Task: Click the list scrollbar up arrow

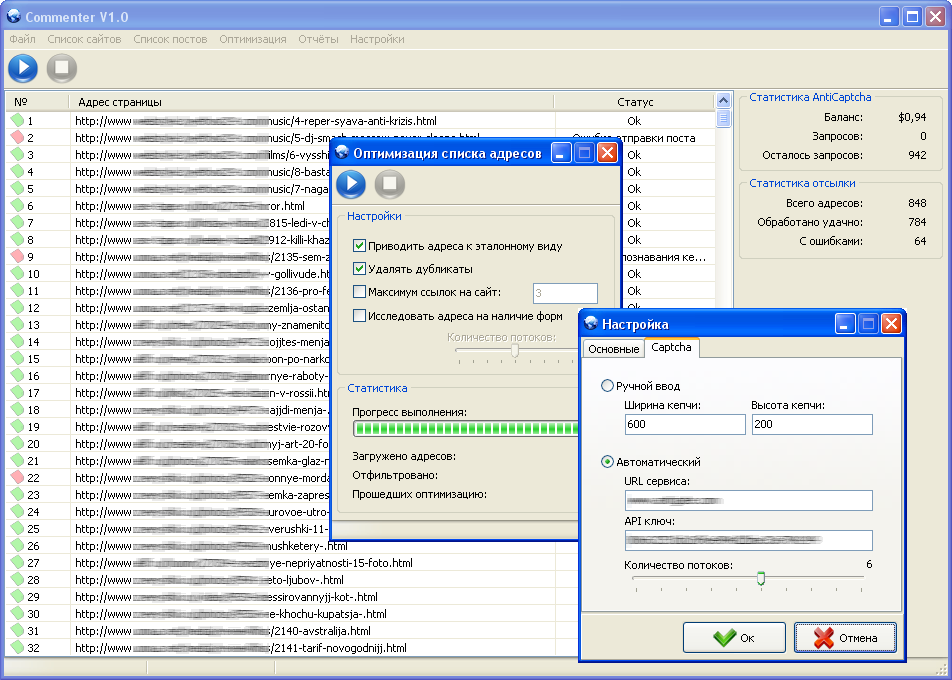Action: pyautogui.click(x=723, y=101)
